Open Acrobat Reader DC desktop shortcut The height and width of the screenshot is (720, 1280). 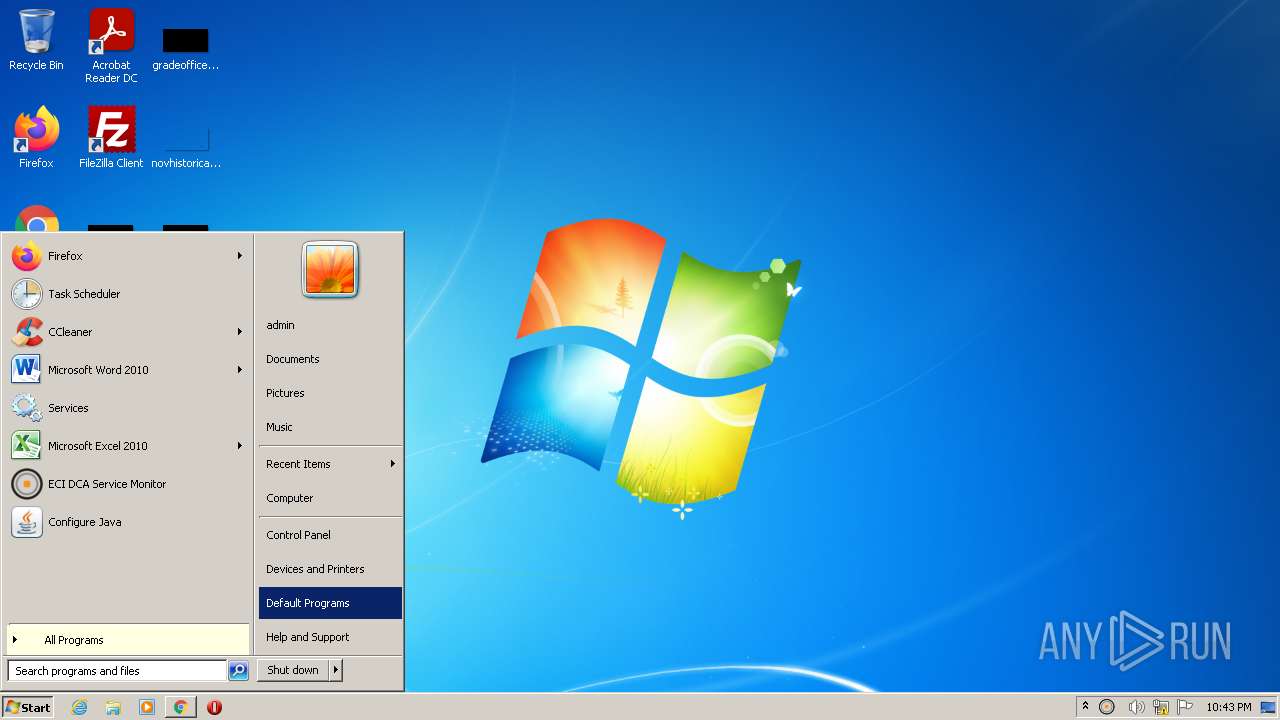point(111,46)
